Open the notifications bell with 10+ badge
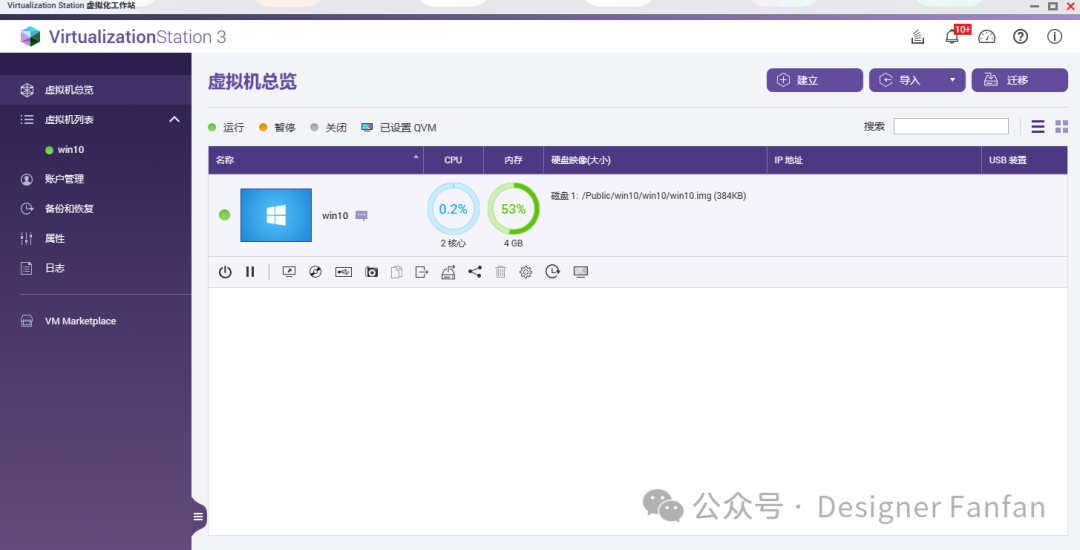This screenshot has width=1080, height=550. (952, 37)
